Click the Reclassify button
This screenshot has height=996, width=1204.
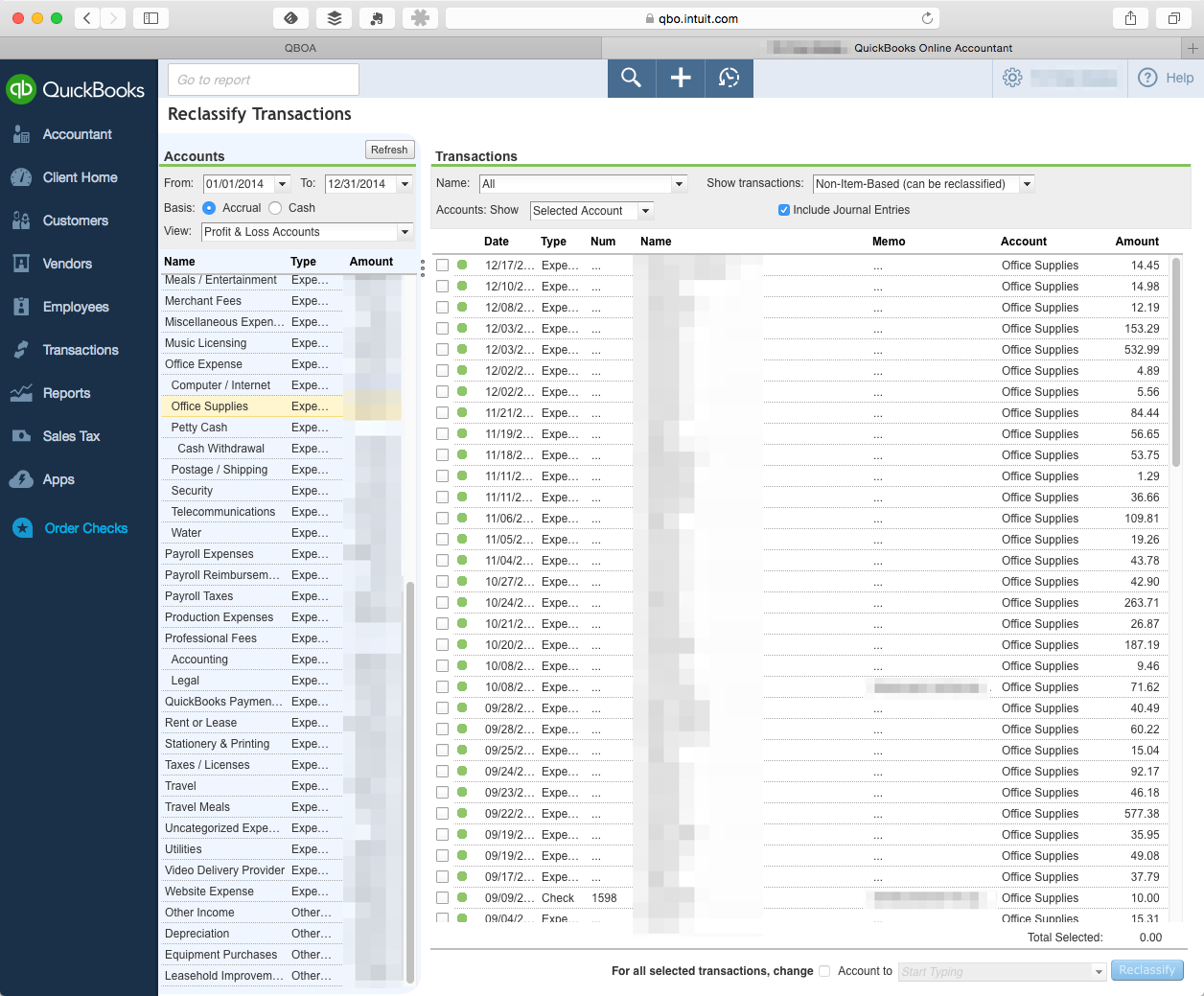click(x=1146, y=970)
